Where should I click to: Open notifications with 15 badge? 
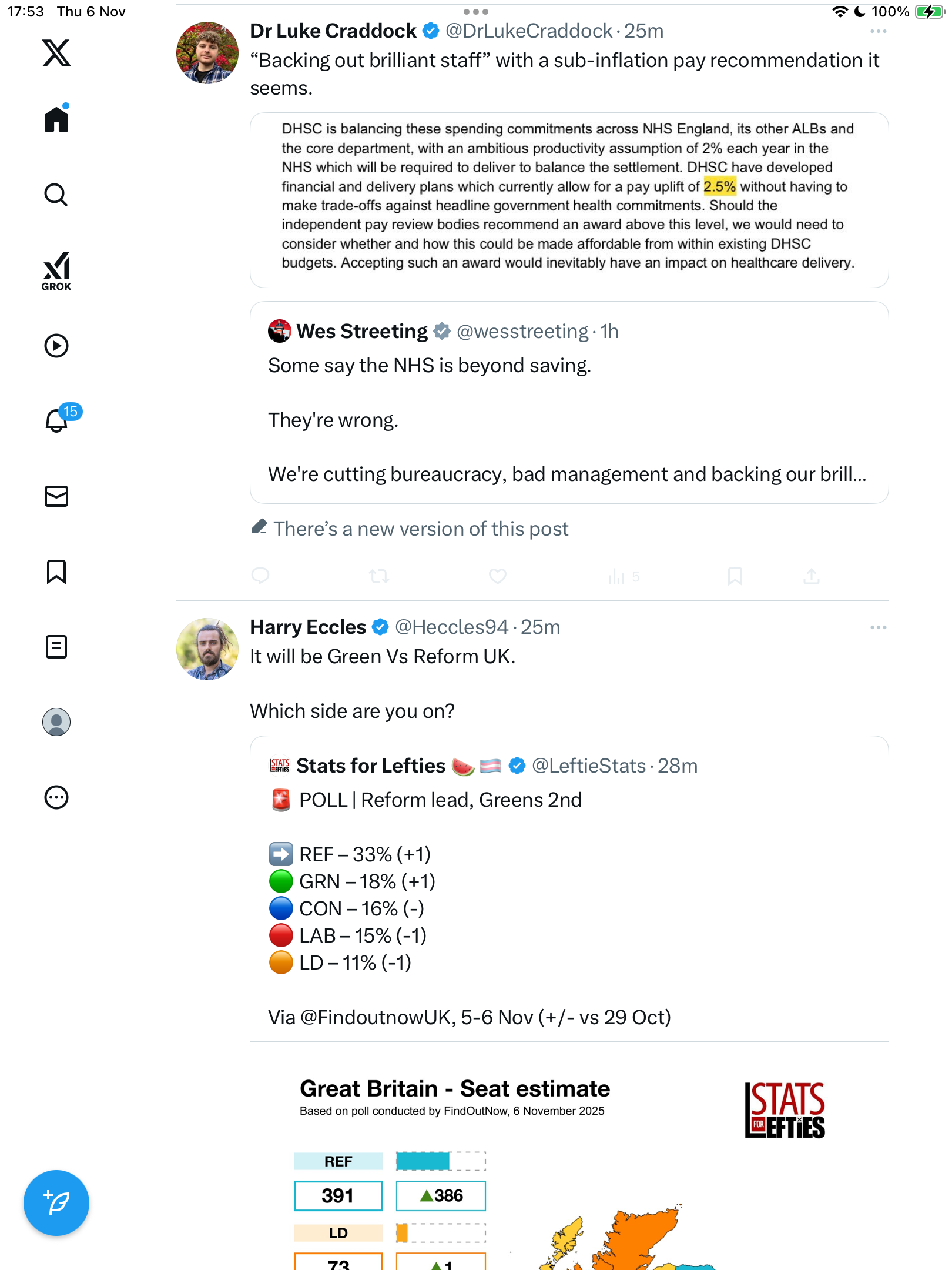[x=58, y=420]
